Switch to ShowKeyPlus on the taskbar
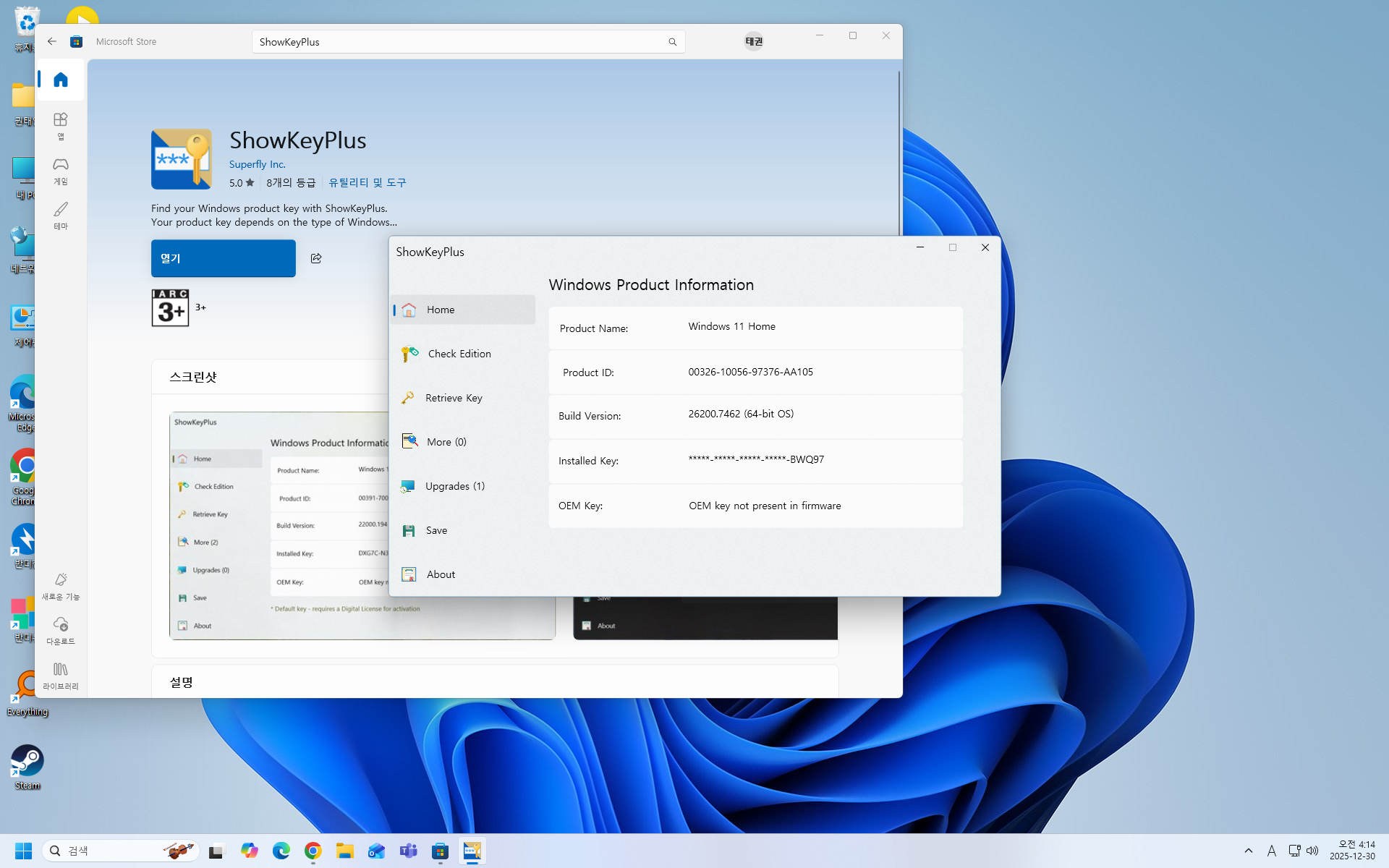 472,851
